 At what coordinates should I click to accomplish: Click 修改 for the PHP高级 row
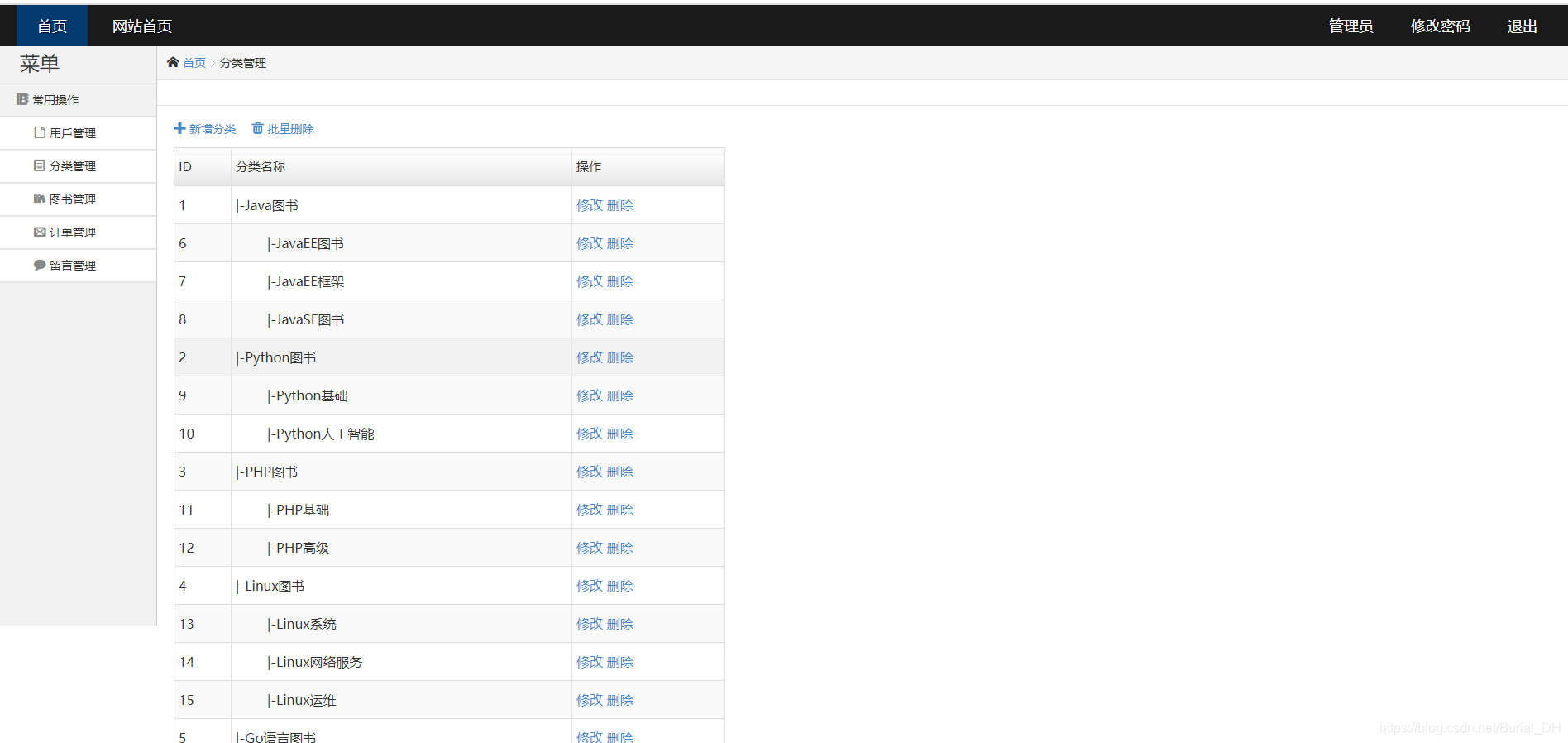tap(590, 548)
